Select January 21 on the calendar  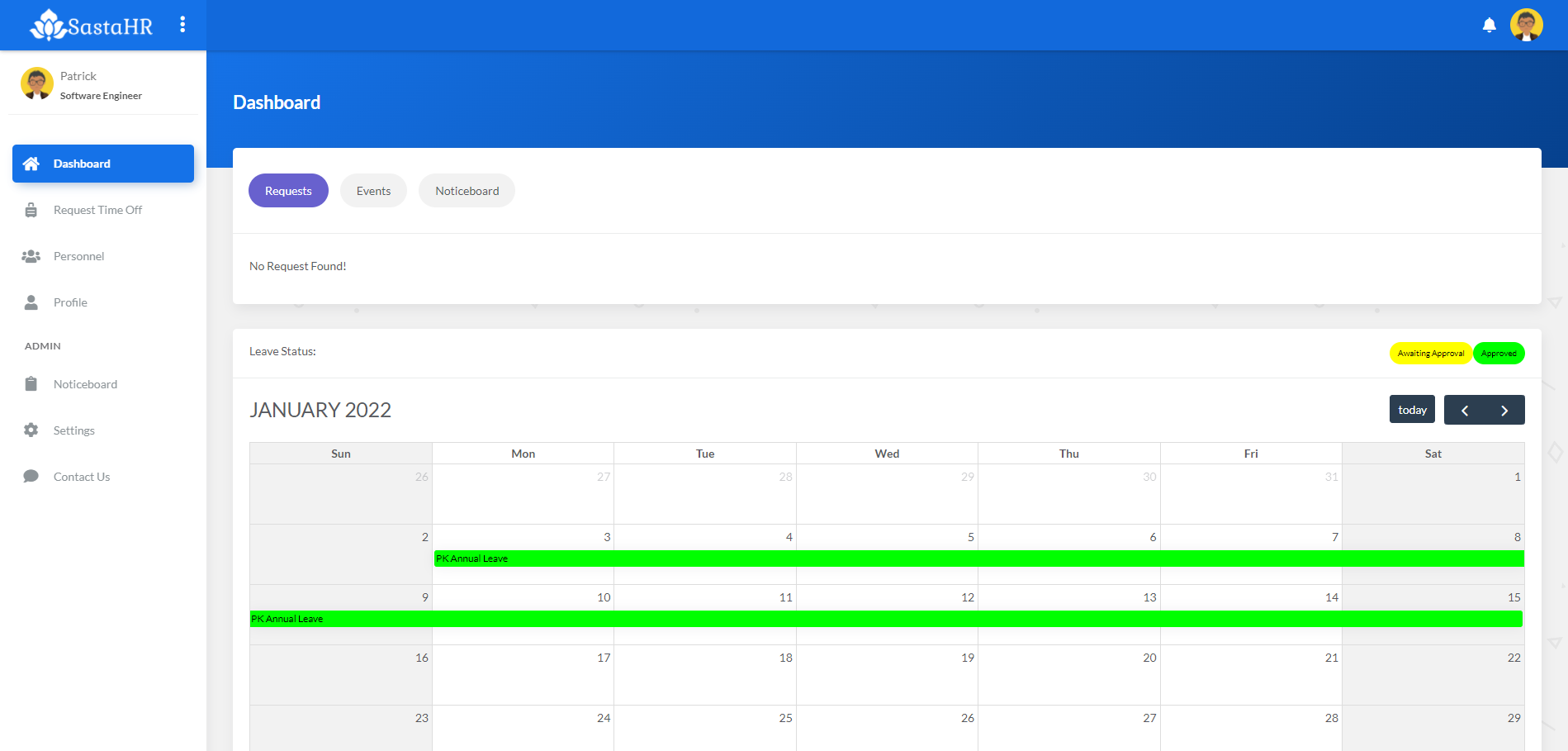(1251, 675)
